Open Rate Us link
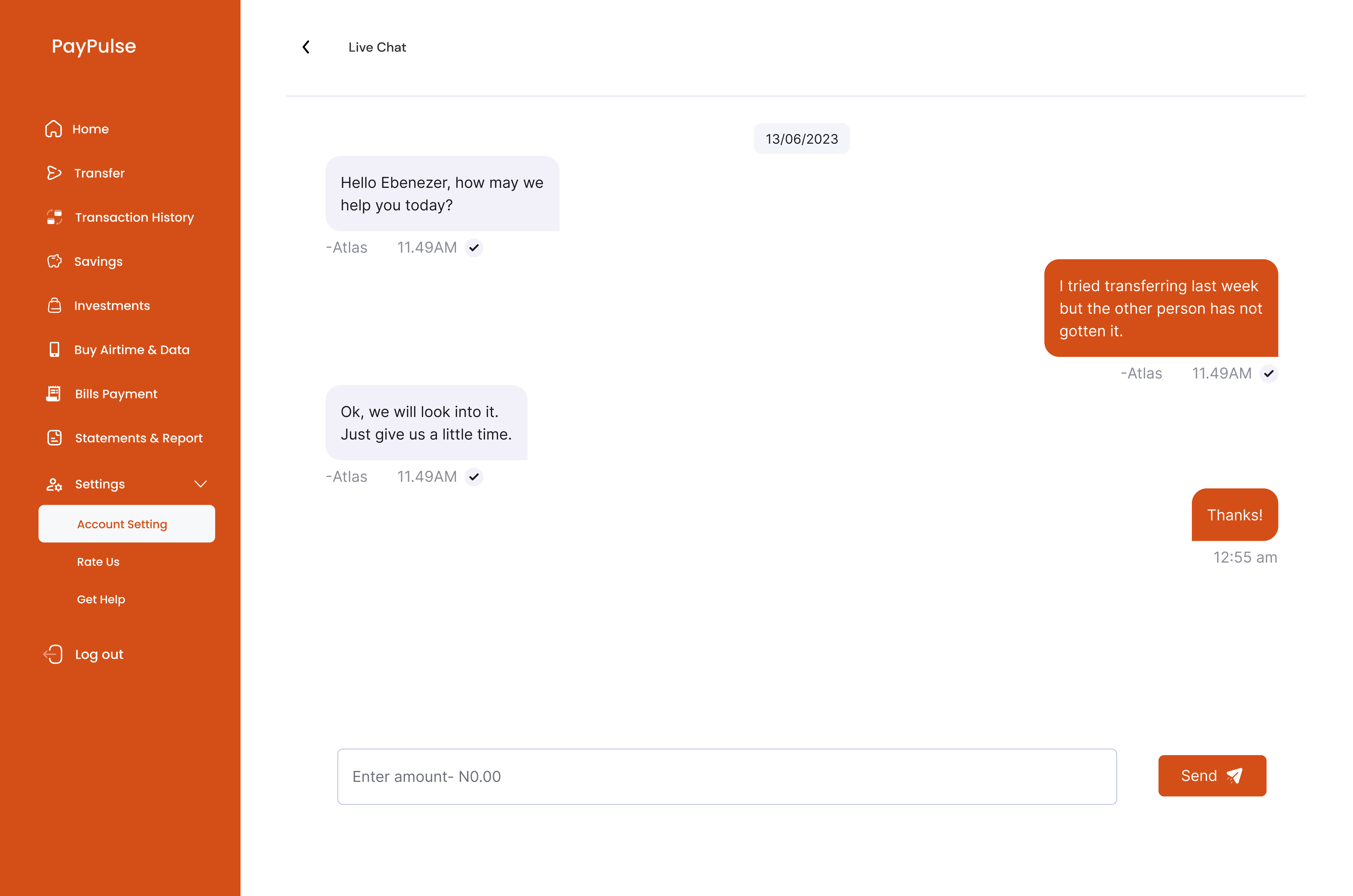1353x896 pixels. 98,562
